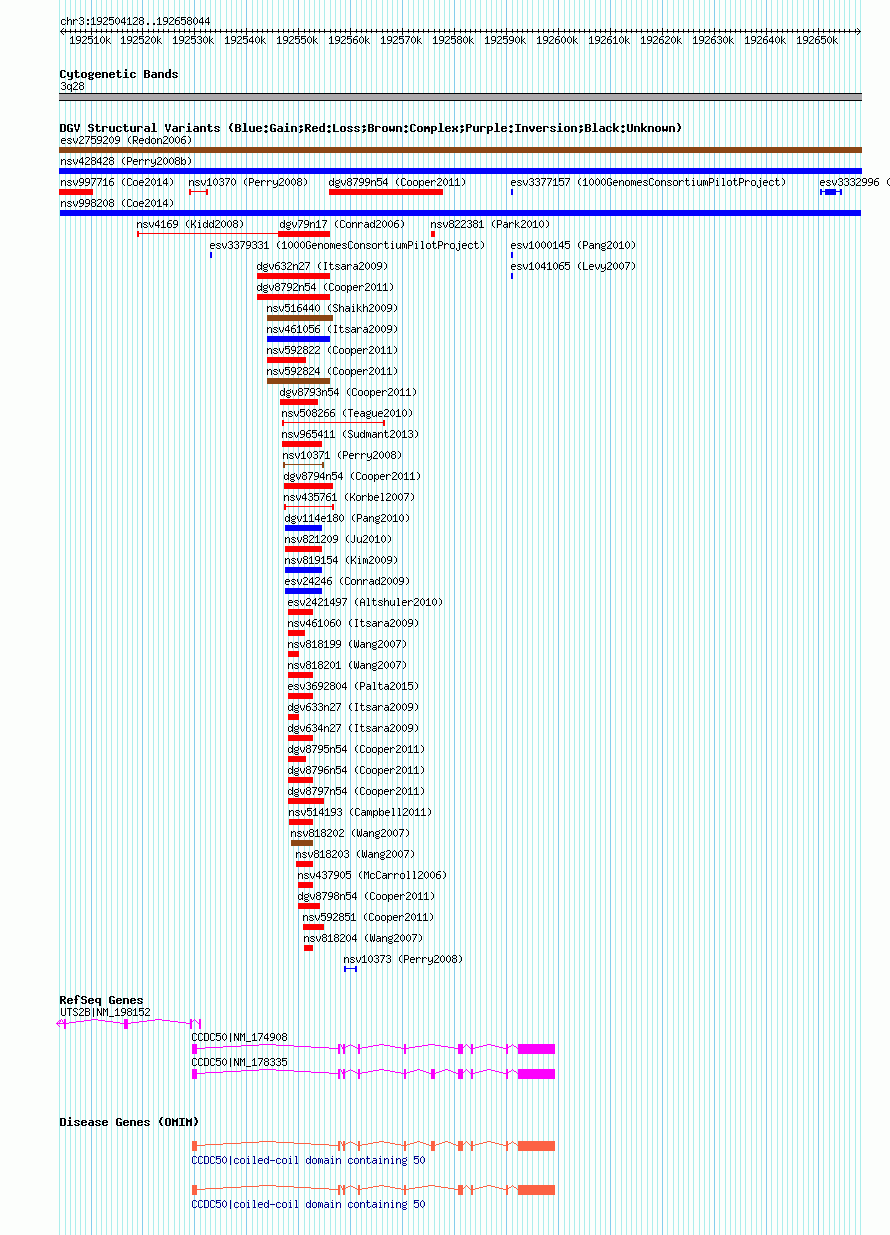
Task: Open esv24246 (Conrad2009) variant label
Action: (347, 581)
